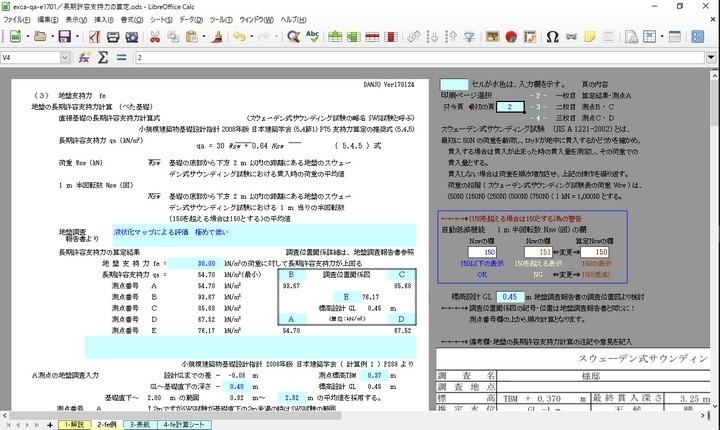The width and height of the screenshot is (720, 430).
Task: Undo the last action
Action: pos(239,36)
